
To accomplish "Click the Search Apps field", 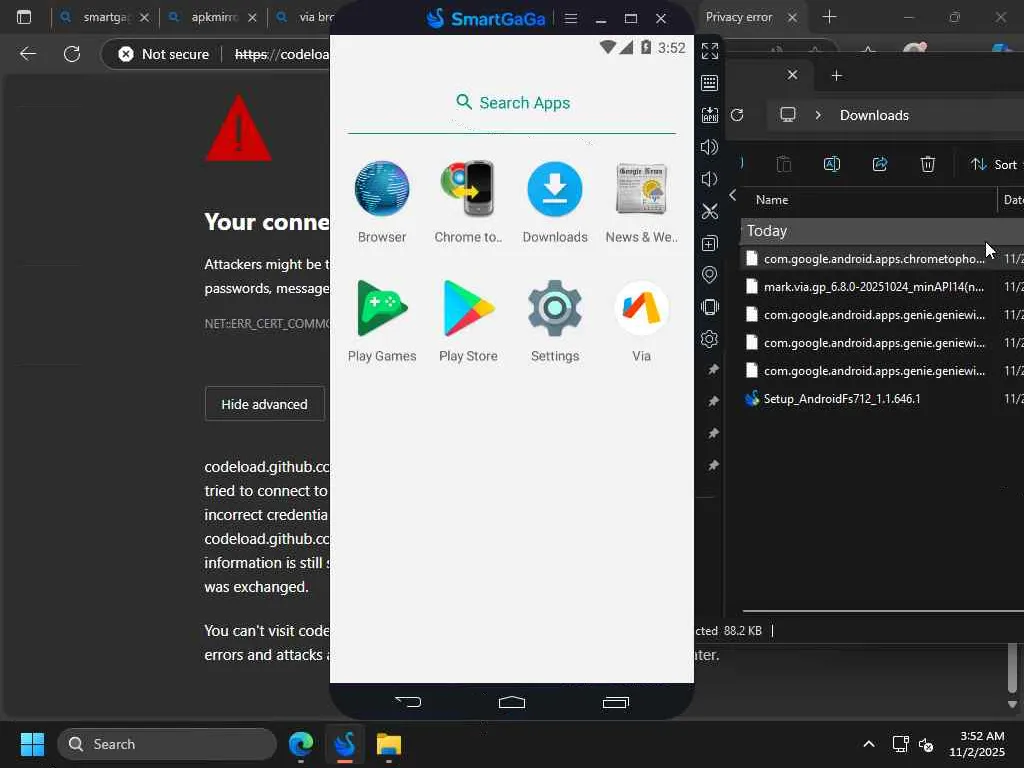I will pyautogui.click(x=512, y=103).
